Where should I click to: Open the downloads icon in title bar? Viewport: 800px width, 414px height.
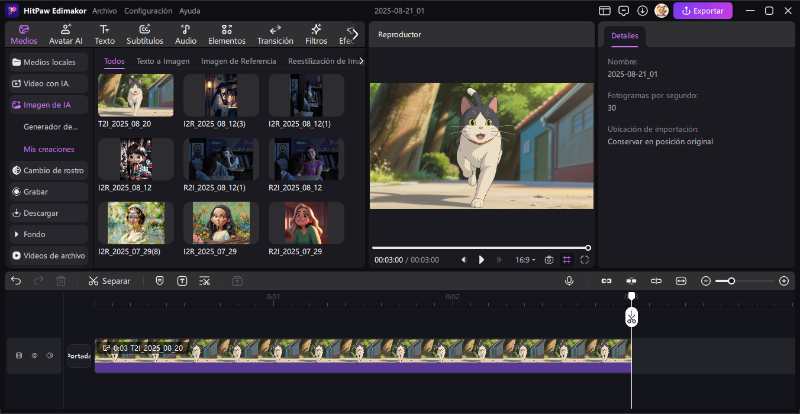click(642, 11)
